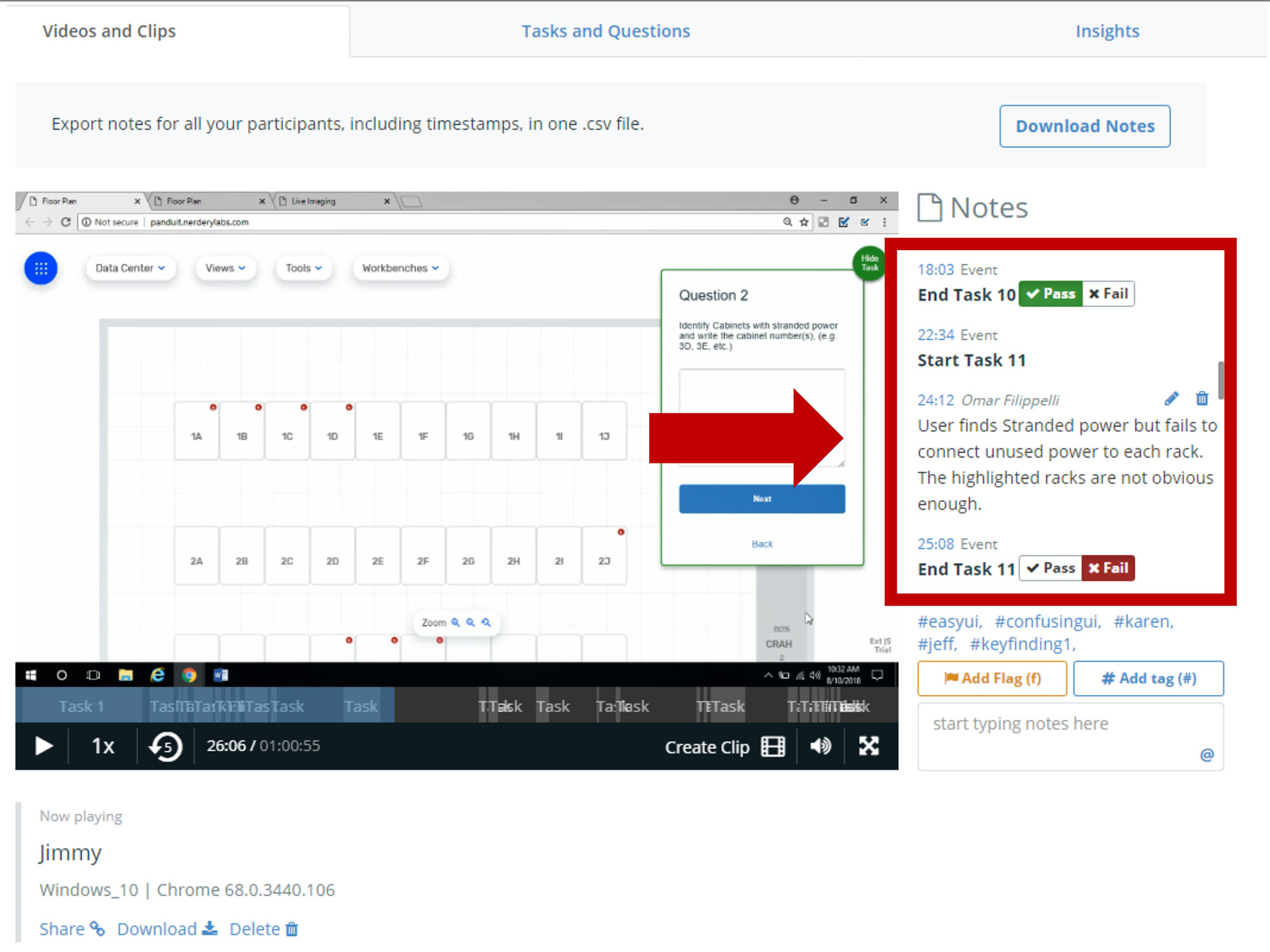
Task: Click Cortana circle in taskbar
Action: click(x=62, y=675)
